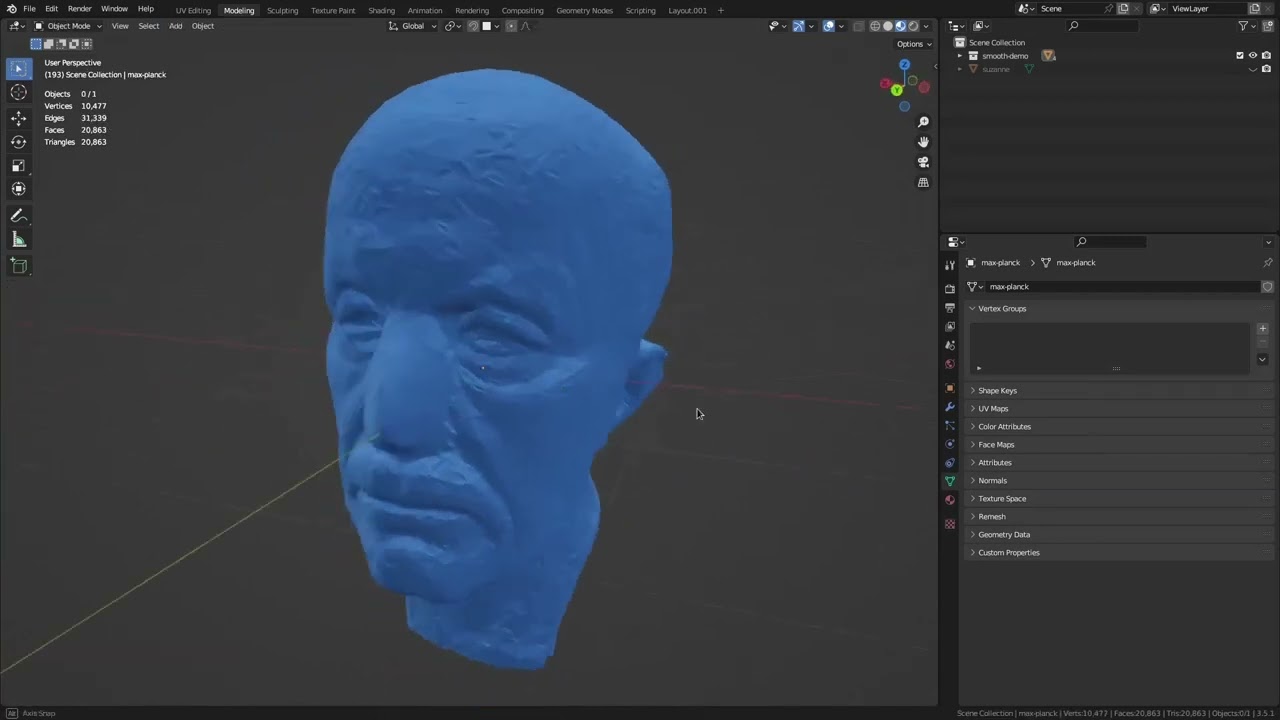The height and width of the screenshot is (720, 1280).
Task: Open the File menu
Action: coord(29,9)
